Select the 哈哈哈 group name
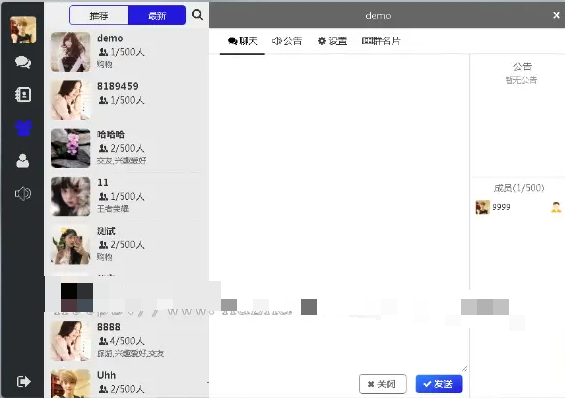The height and width of the screenshot is (398, 565). pos(111,135)
